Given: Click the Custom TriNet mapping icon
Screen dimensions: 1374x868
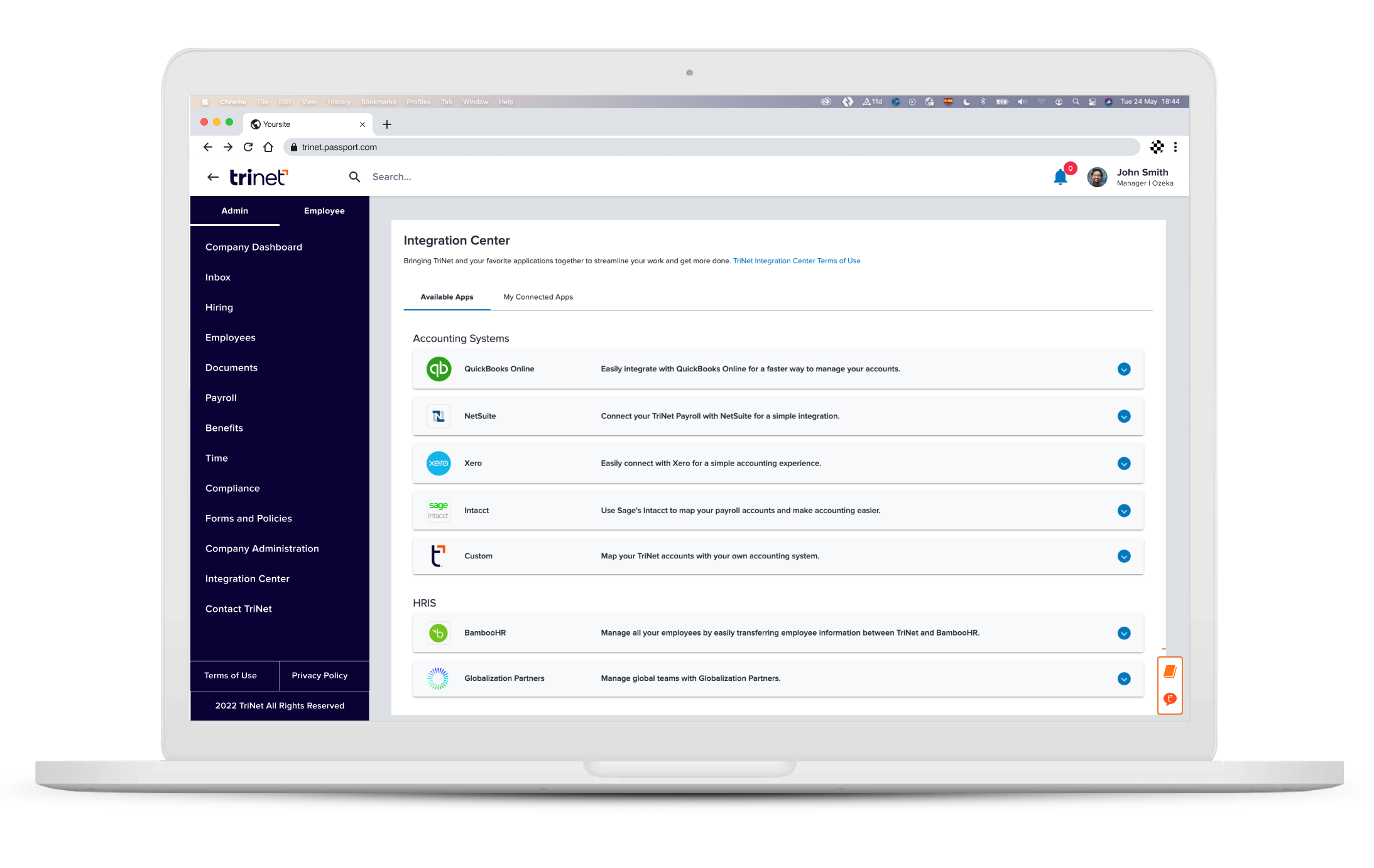Looking at the screenshot, I should pos(439,556).
